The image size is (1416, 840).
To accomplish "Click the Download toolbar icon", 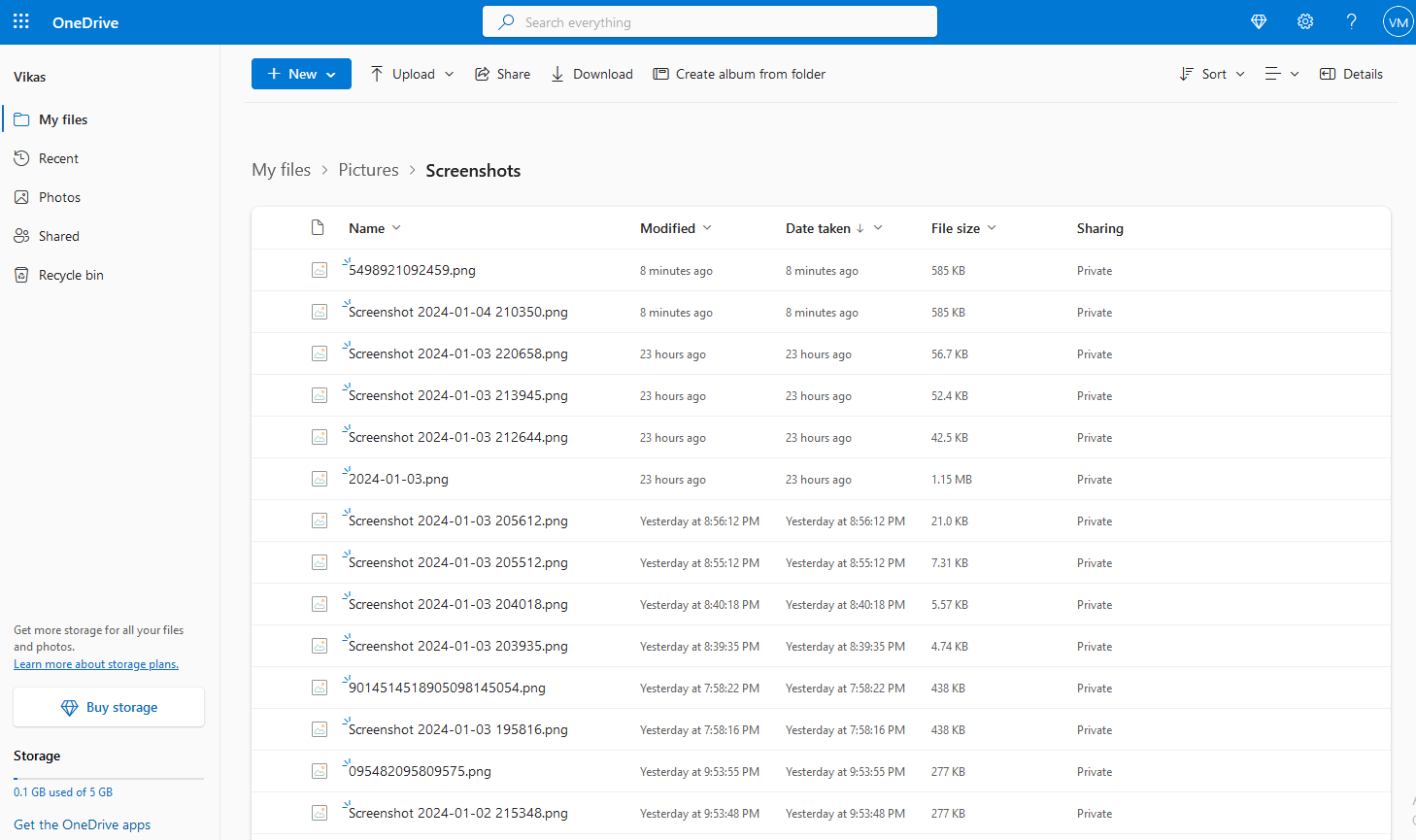I will point(556,73).
